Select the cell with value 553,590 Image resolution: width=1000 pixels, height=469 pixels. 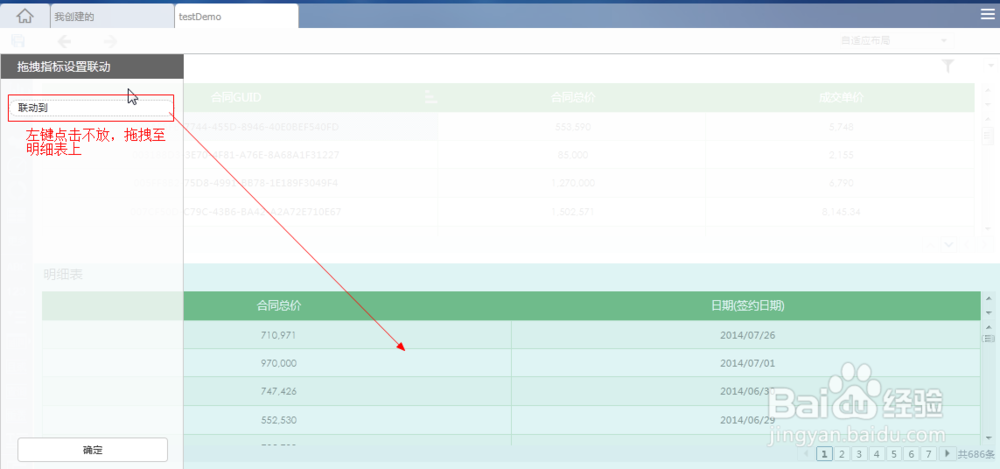(573, 126)
